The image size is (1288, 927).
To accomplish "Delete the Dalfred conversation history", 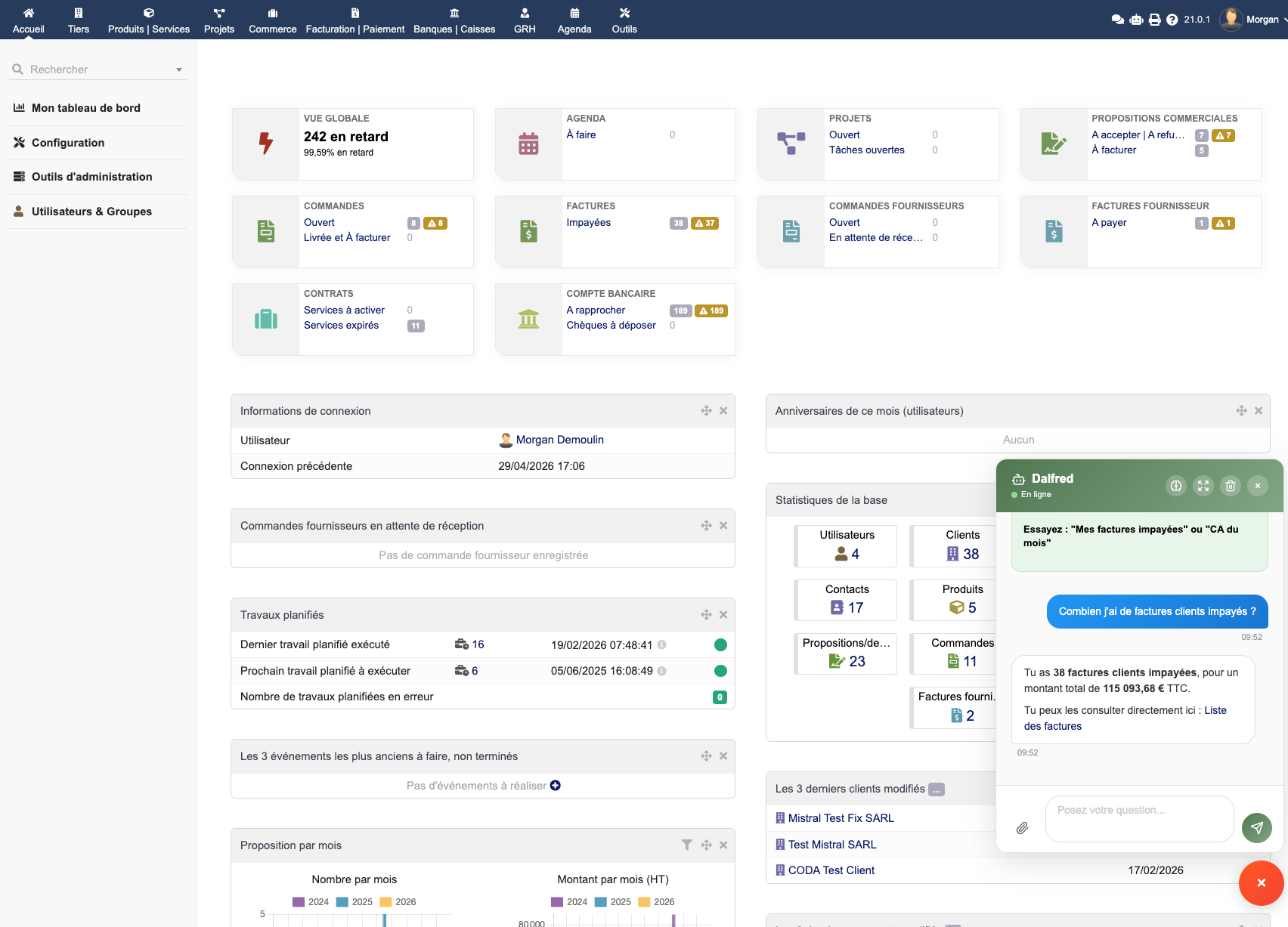I will pyautogui.click(x=1231, y=486).
